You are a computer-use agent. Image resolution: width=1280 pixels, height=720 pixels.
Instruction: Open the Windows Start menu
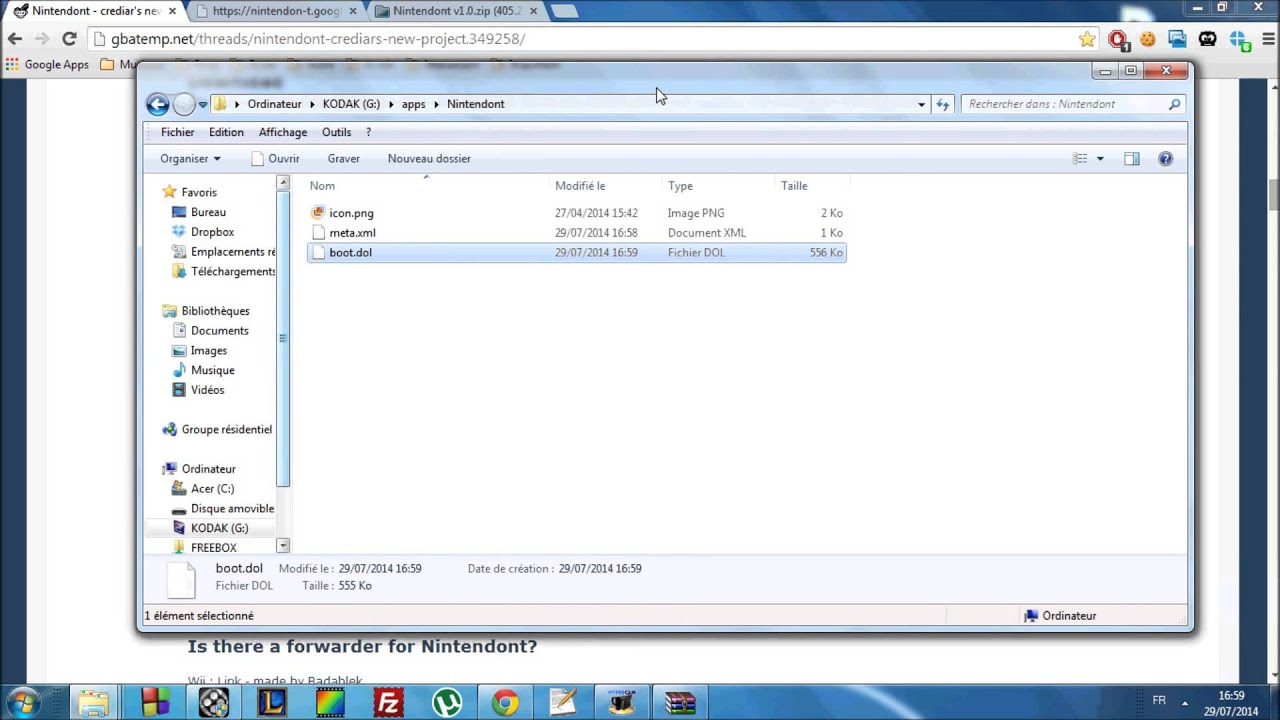pos(24,701)
